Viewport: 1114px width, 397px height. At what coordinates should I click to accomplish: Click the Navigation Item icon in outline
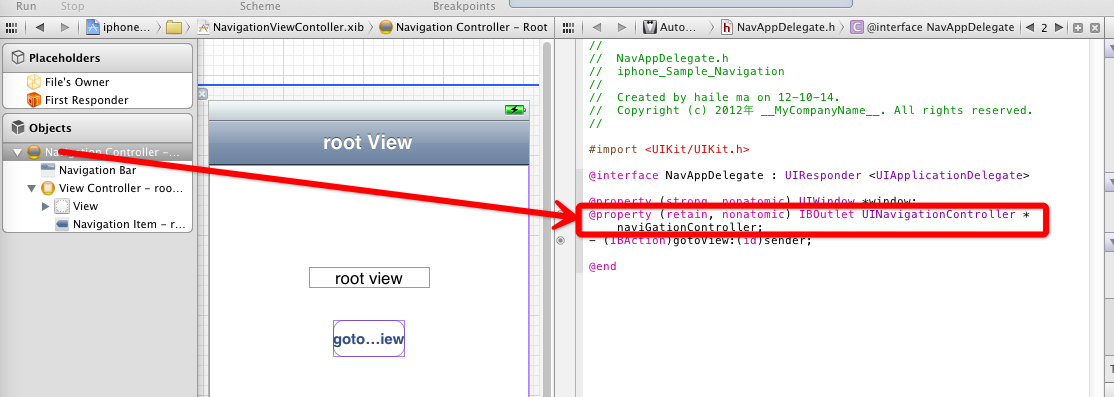pos(62,224)
